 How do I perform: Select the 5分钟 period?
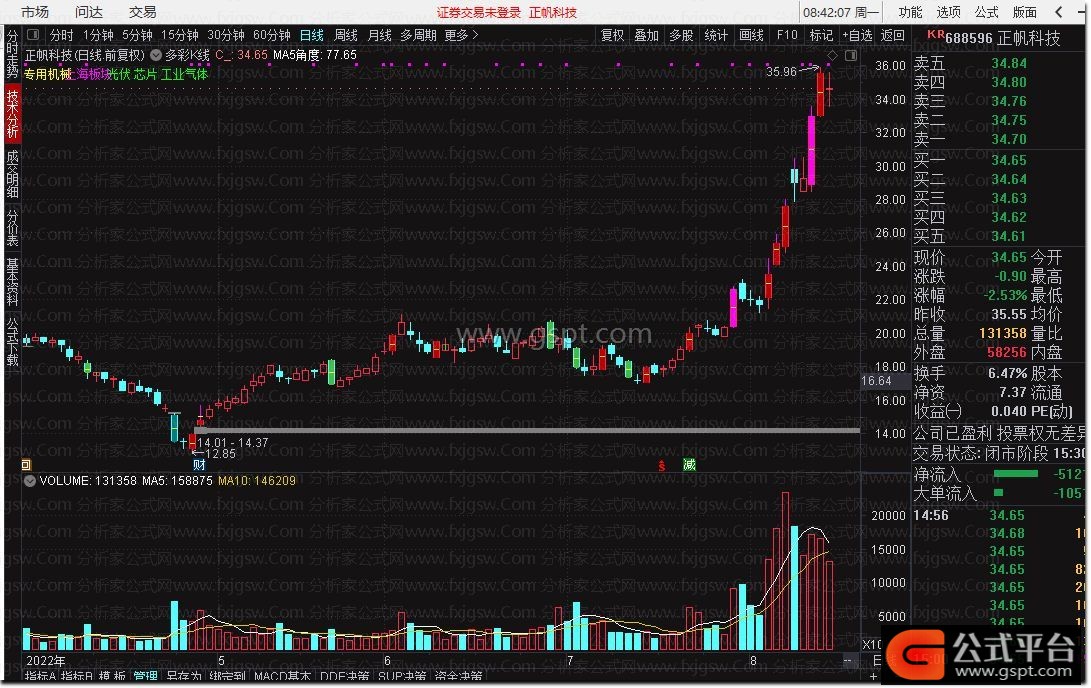pyautogui.click(x=137, y=35)
